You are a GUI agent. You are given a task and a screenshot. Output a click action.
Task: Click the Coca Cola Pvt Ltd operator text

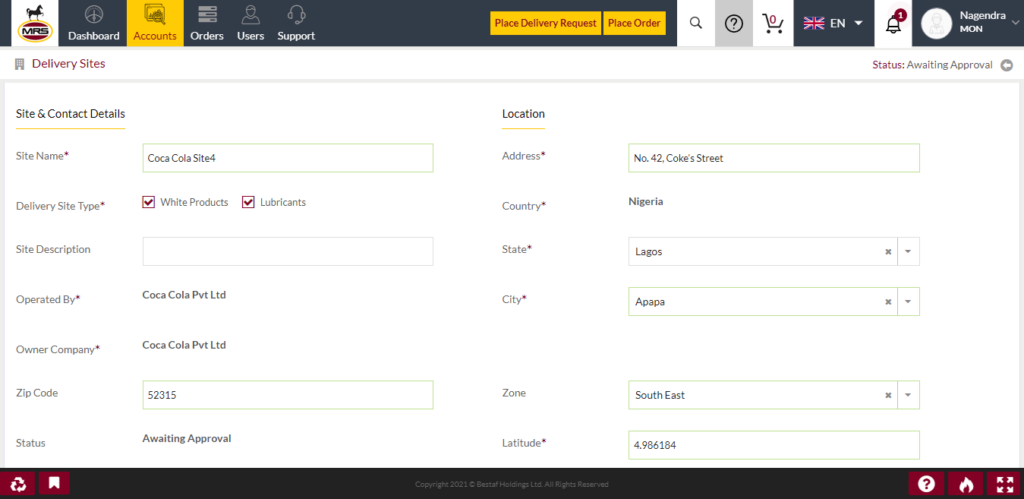(x=184, y=295)
